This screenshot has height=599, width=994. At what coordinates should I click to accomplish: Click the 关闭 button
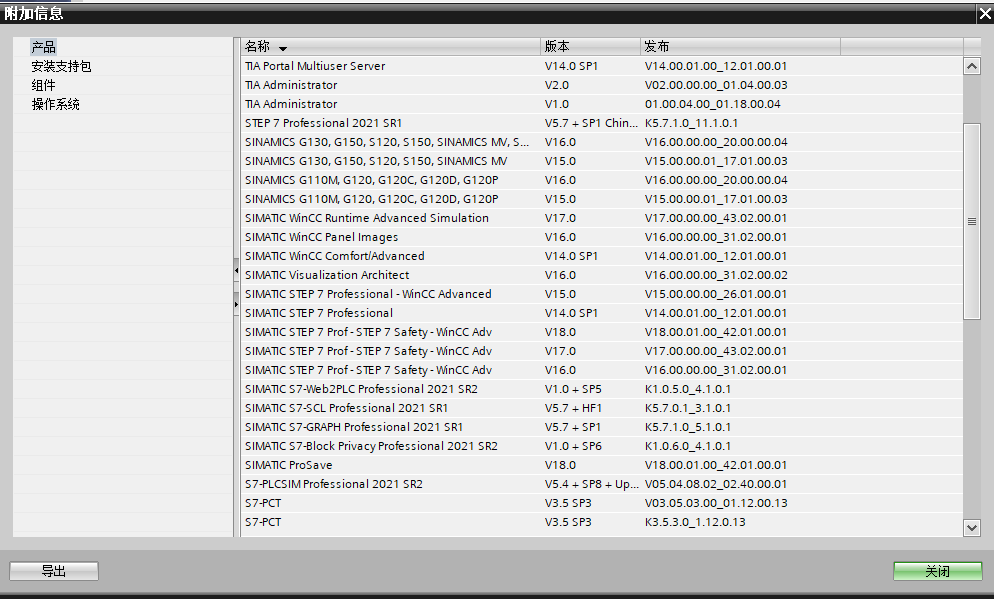point(937,571)
